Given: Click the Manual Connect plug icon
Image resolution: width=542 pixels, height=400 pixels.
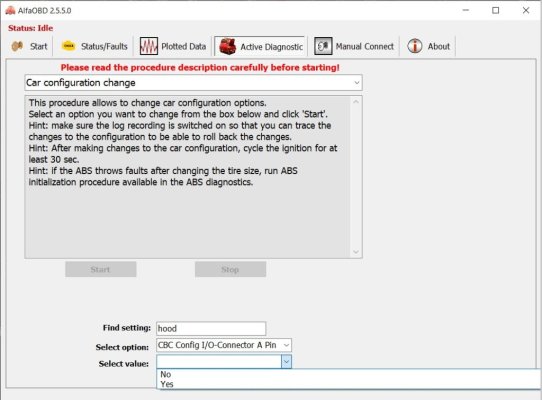Looking at the screenshot, I should click(323, 46).
